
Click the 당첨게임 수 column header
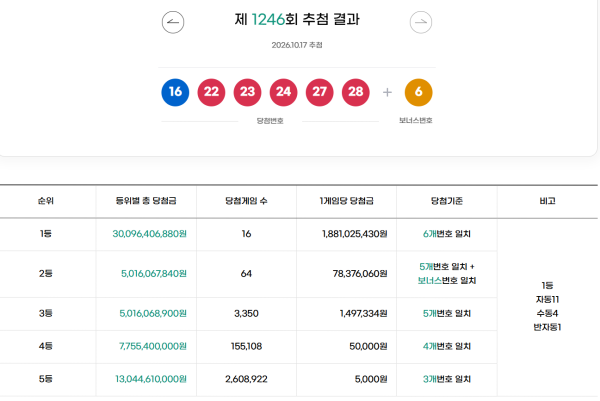tap(246, 201)
